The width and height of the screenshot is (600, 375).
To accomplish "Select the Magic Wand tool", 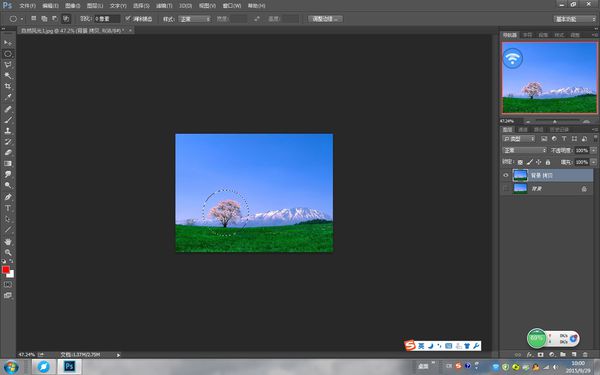I will pos(8,75).
